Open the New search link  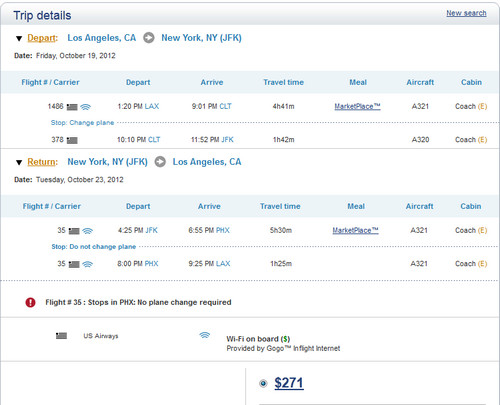pos(466,13)
